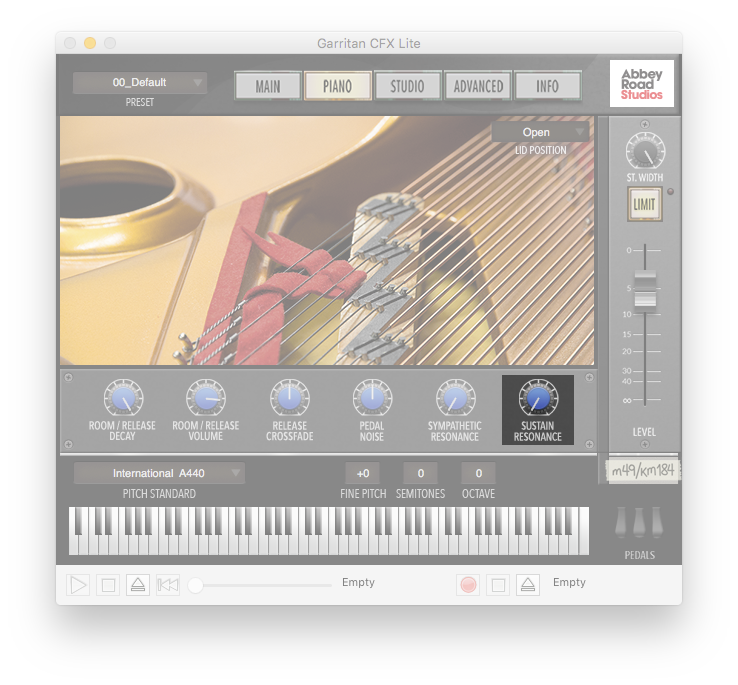738x685 pixels.
Task: Click the Semitones value field
Action: tap(421, 473)
